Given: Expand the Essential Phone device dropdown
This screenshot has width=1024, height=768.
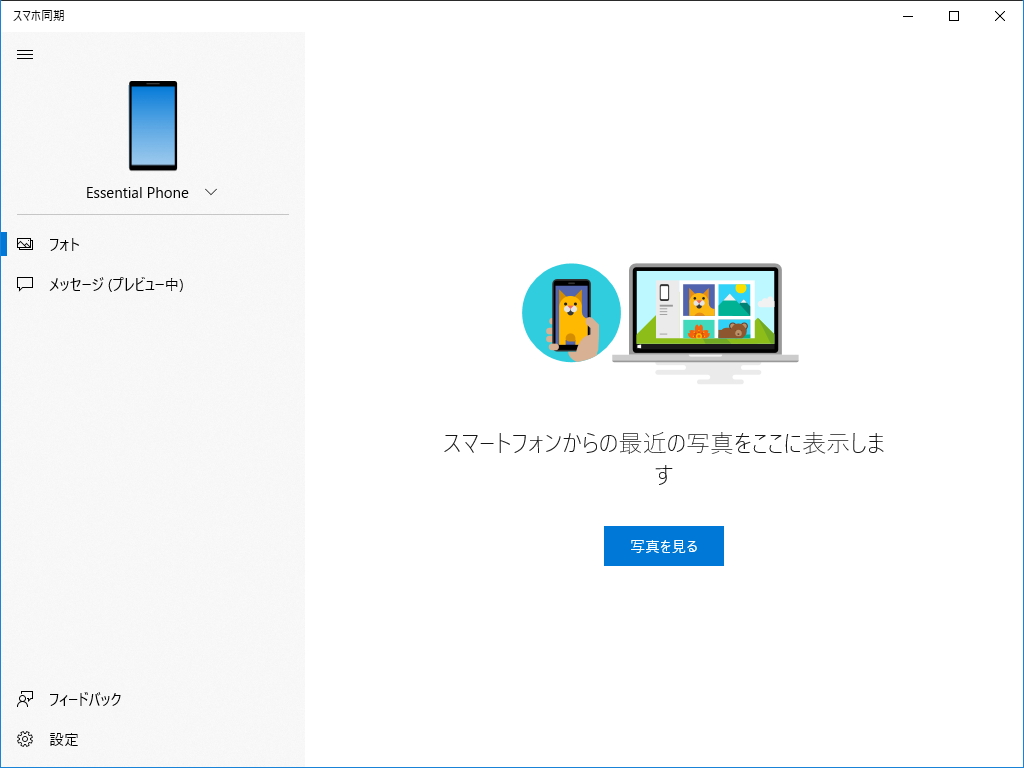Looking at the screenshot, I should pyautogui.click(x=210, y=192).
